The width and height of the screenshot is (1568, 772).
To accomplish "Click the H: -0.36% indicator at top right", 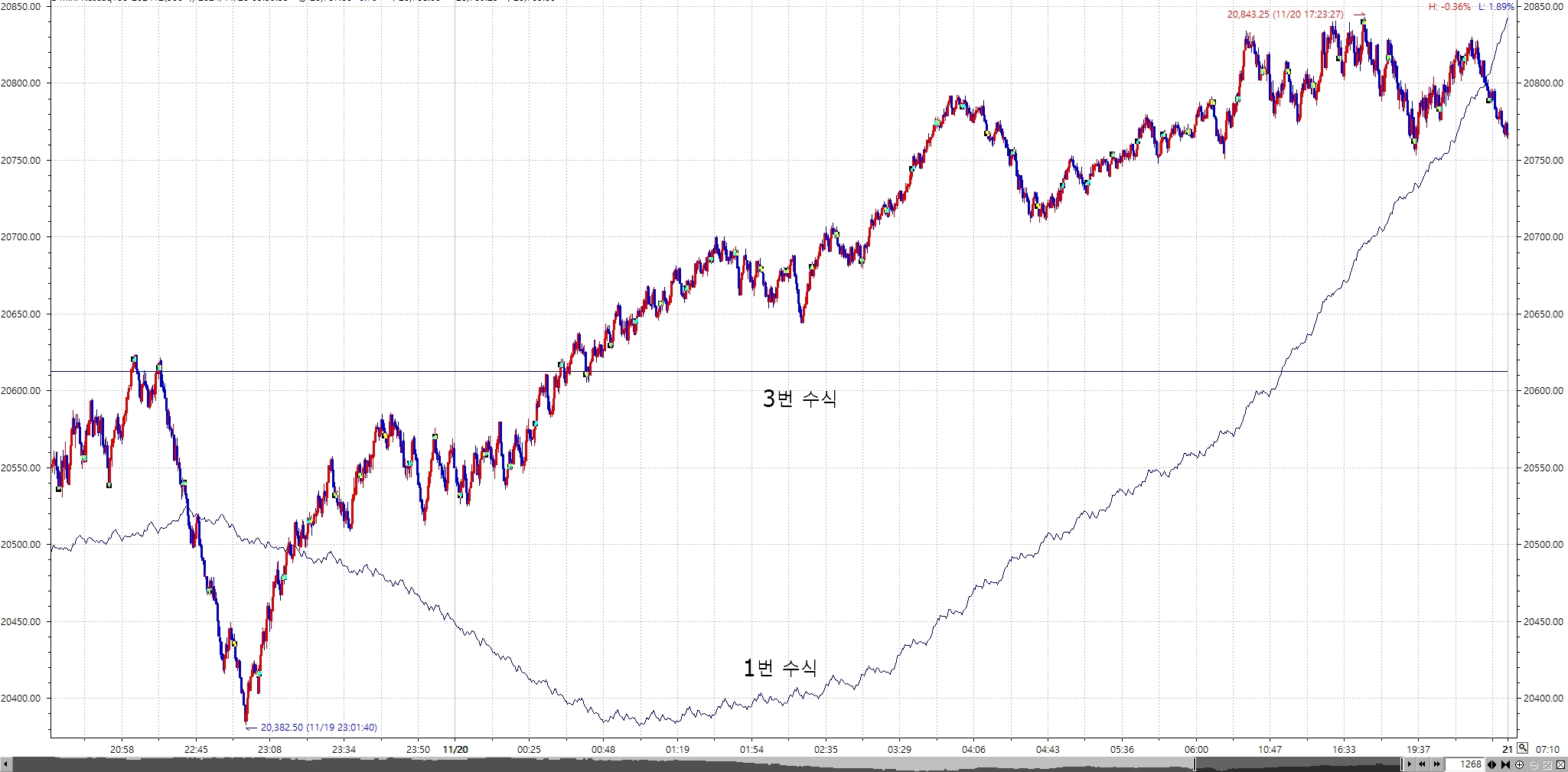I will point(1449,7).
